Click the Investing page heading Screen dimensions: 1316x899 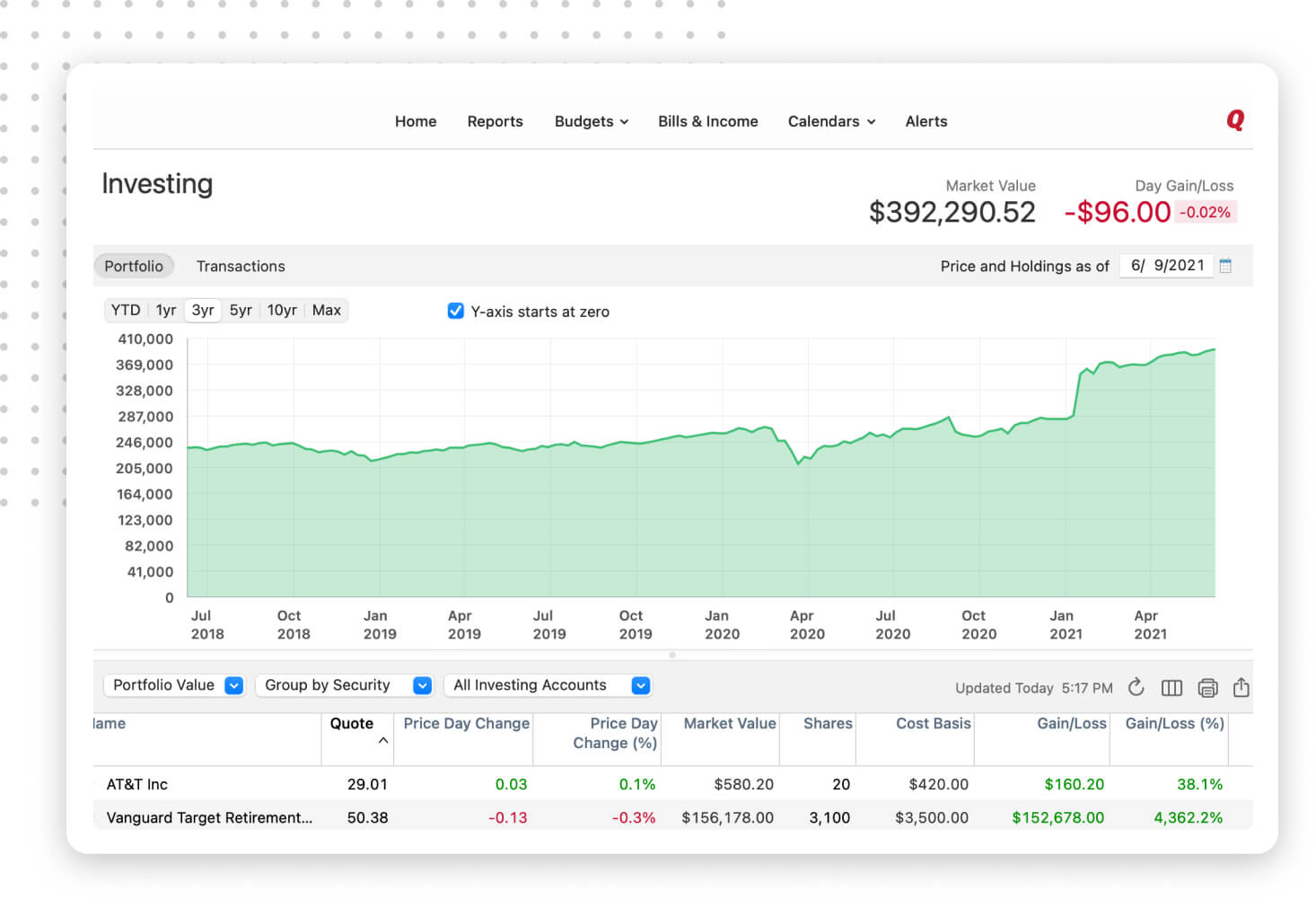point(157,184)
